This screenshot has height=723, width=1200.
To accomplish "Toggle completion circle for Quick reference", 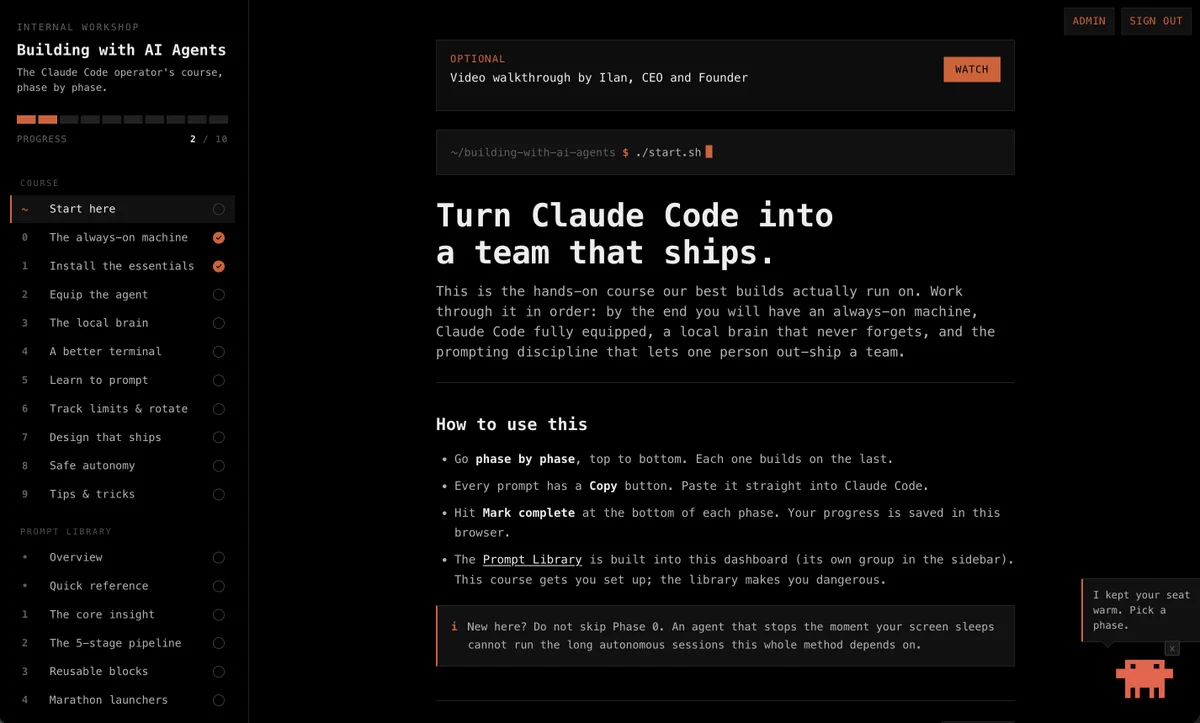I will (219, 586).
